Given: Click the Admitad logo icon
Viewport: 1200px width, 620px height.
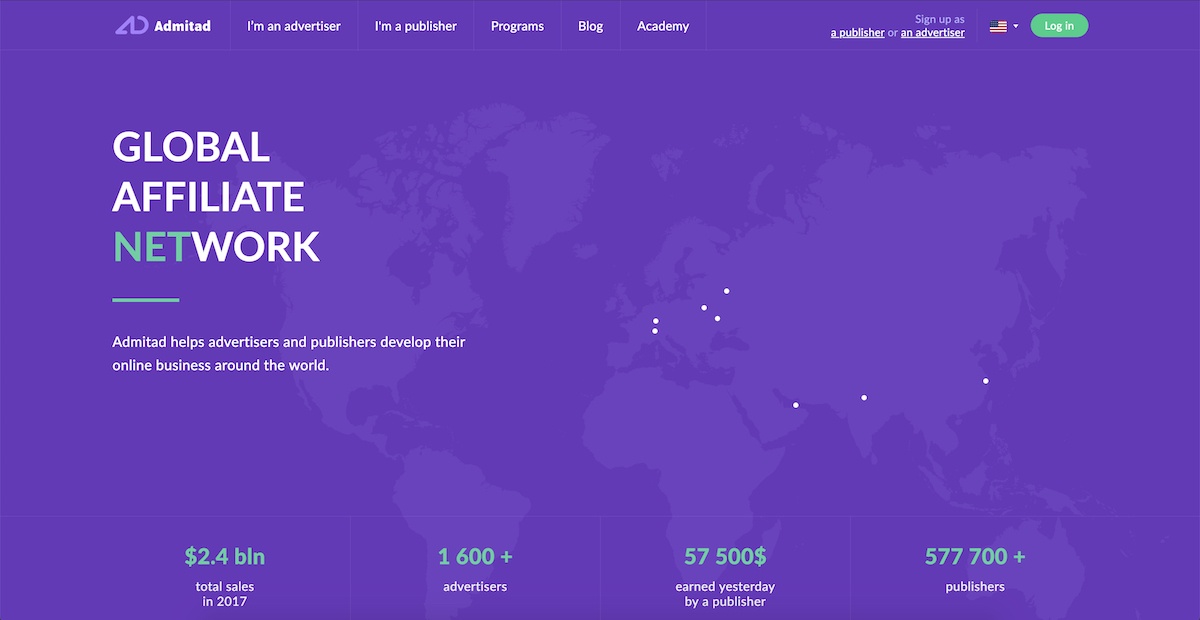Looking at the screenshot, I should pyautogui.click(x=131, y=26).
